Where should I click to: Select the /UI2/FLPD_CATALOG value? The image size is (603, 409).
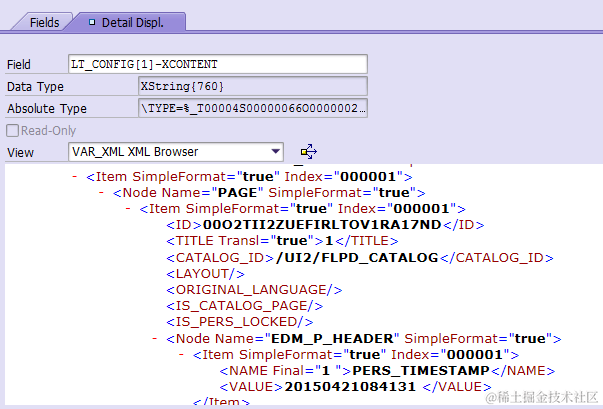click(357, 257)
